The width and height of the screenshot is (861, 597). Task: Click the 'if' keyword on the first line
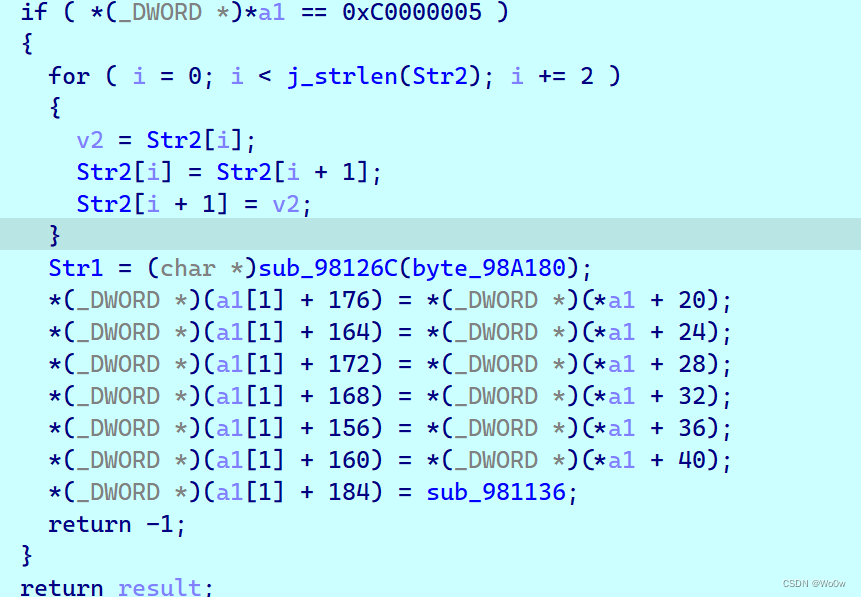point(34,12)
